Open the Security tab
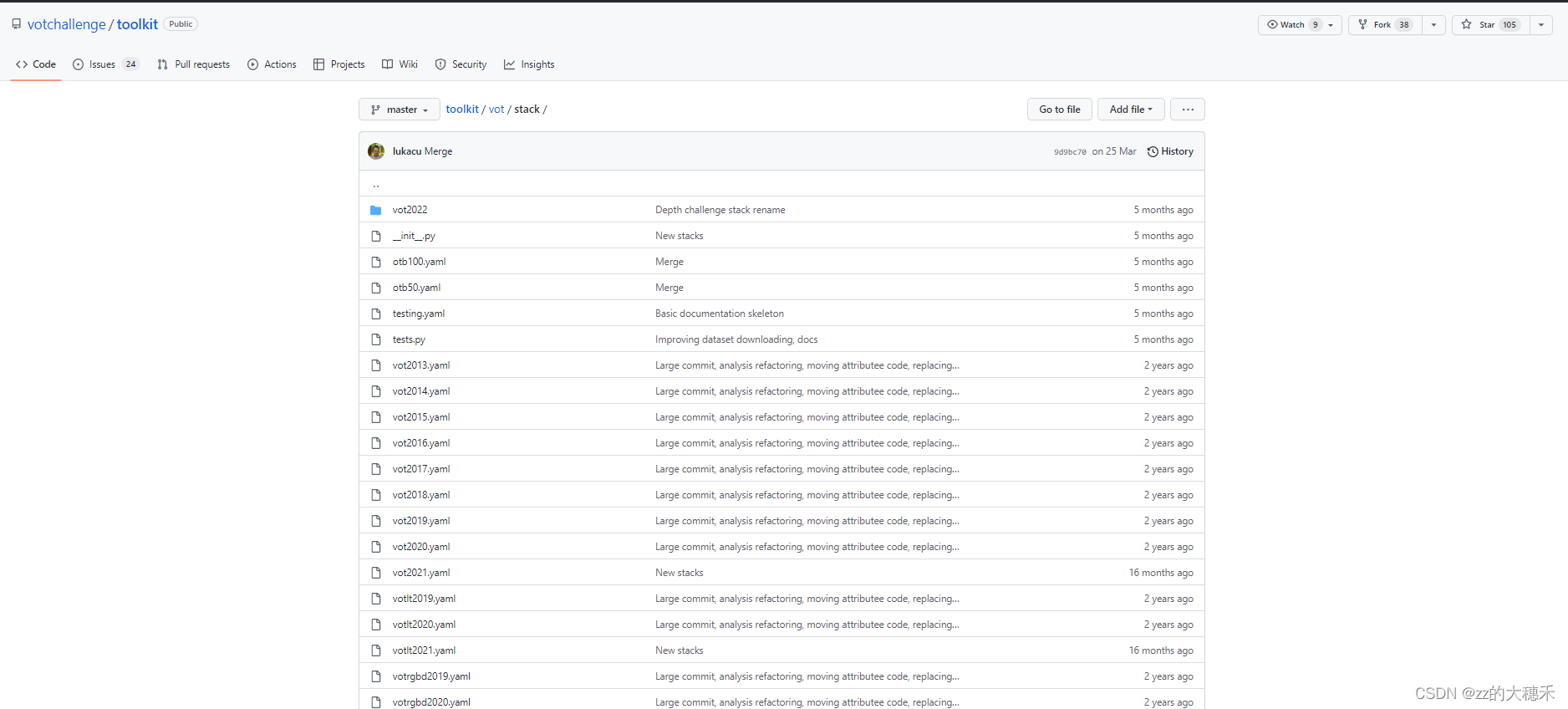This screenshot has width=1568, height=709. tap(461, 64)
